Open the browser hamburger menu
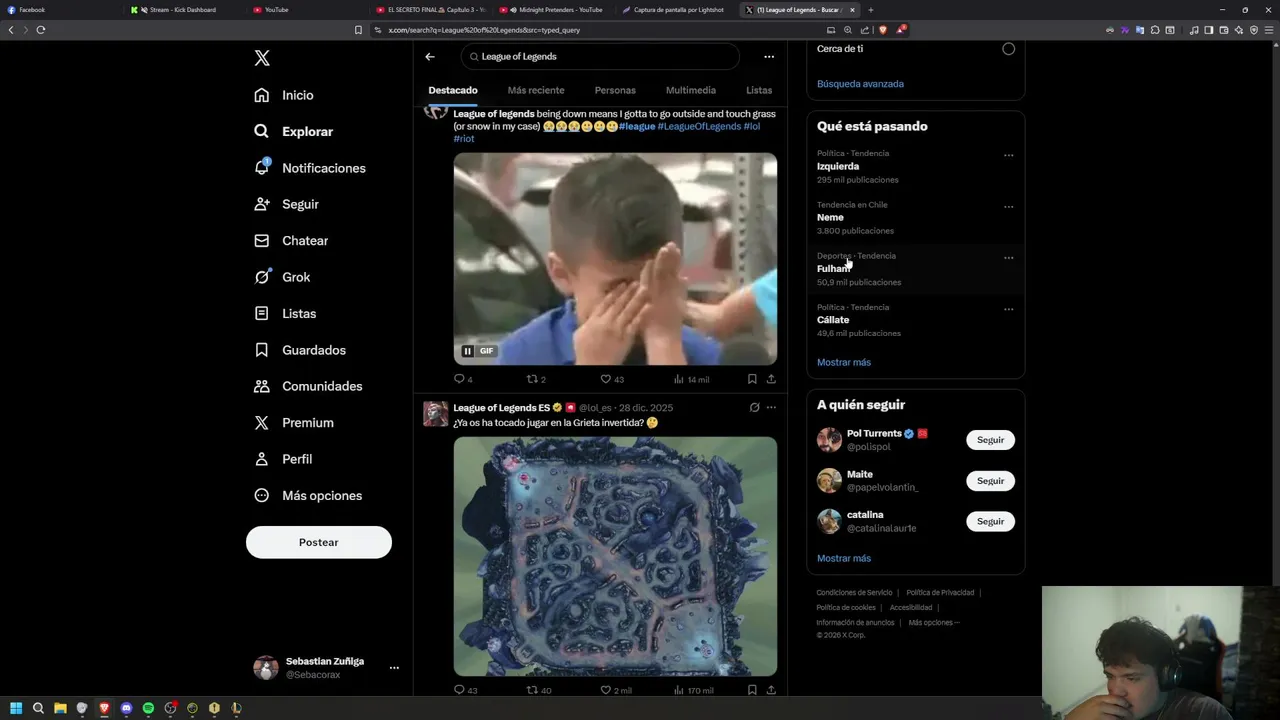This screenshot has height=720, width=1280. click(1269, 30)
